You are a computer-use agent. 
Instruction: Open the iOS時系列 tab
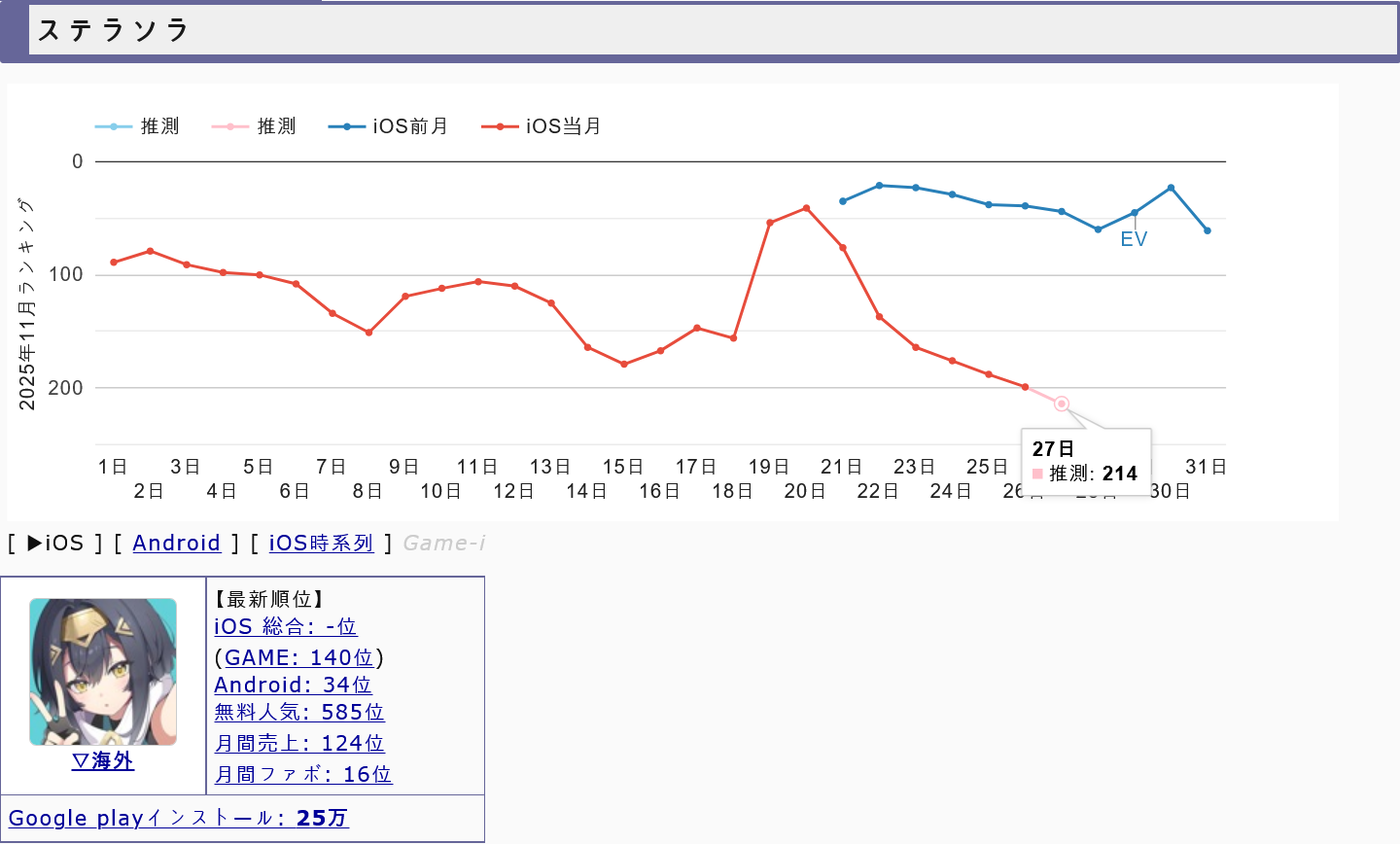321,543
